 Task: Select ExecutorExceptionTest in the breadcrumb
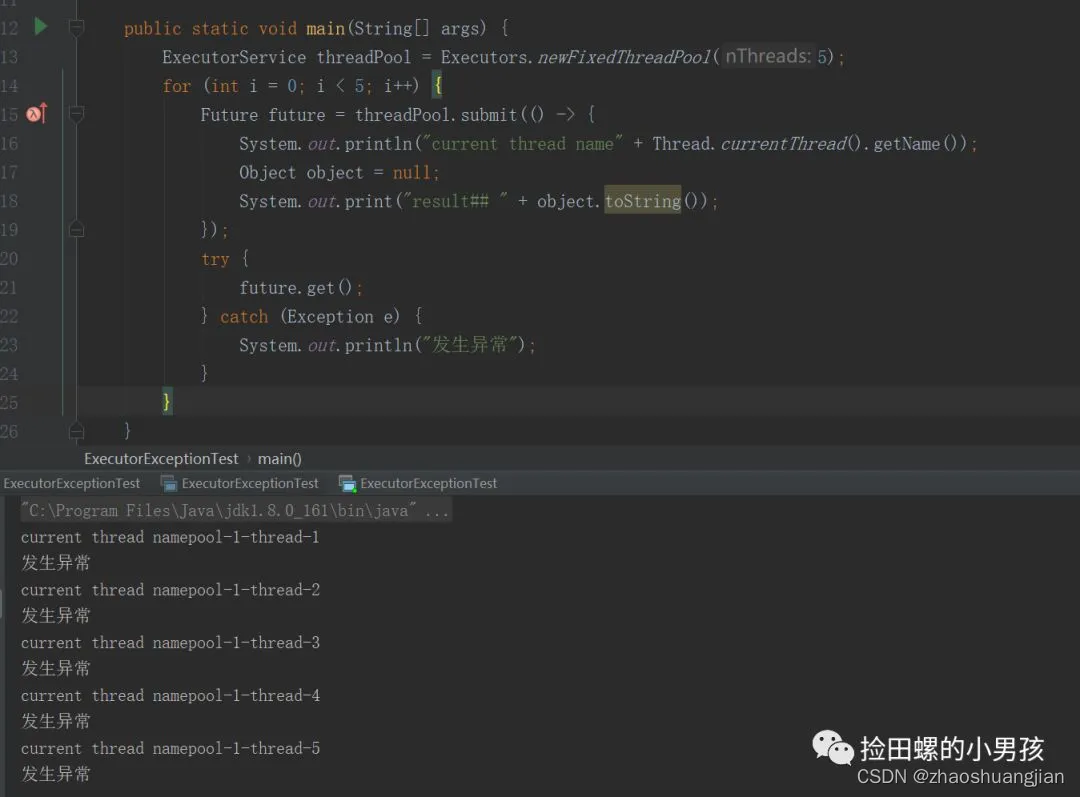pyautogui.click(x=161, y=459)
